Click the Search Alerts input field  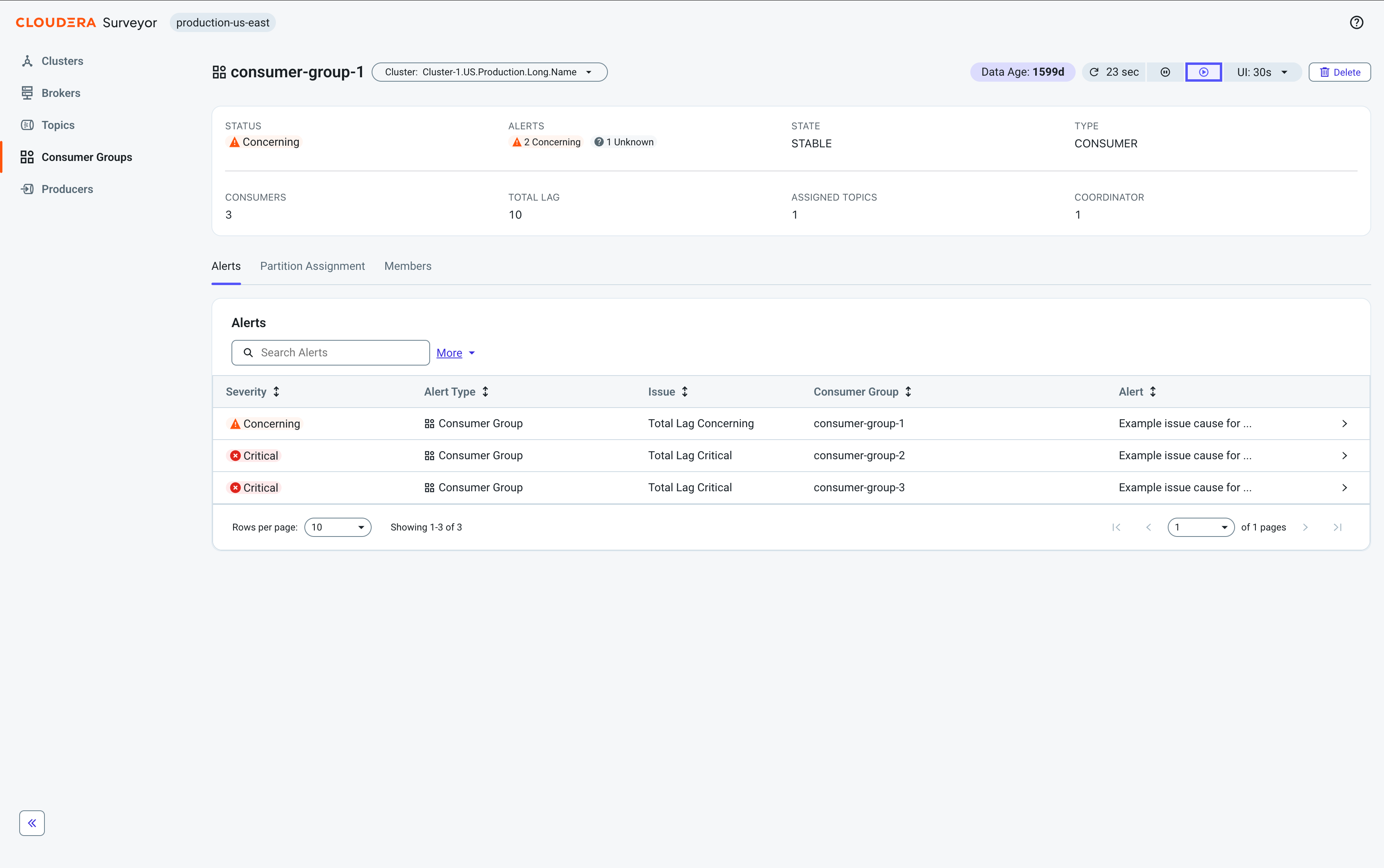(330, 352)
